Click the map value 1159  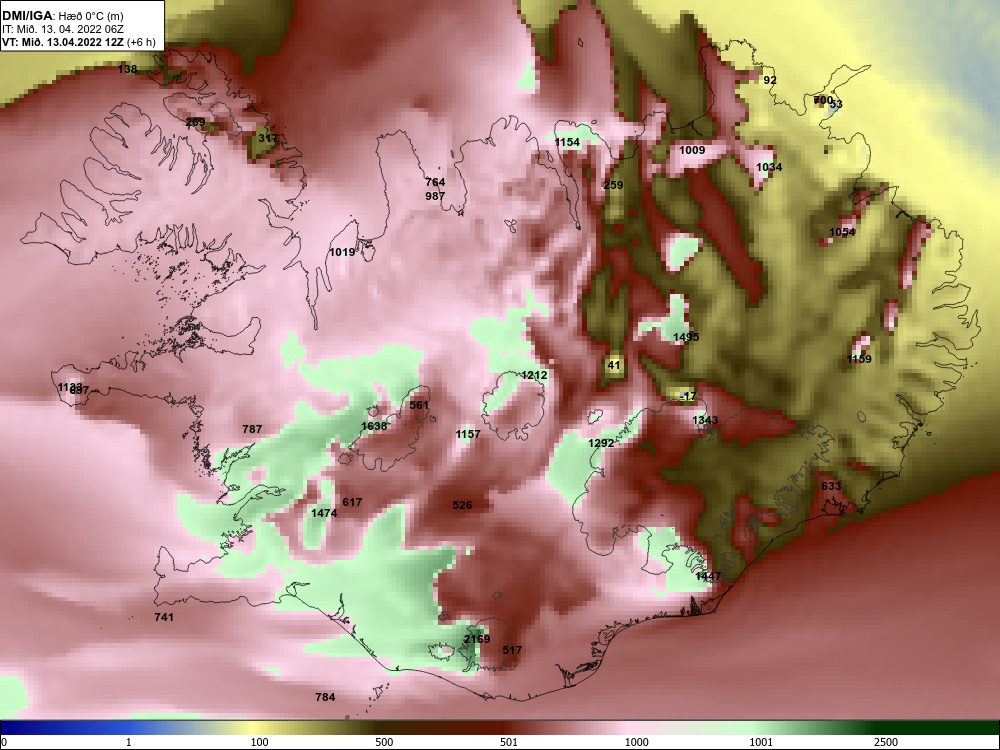(859, 359)
